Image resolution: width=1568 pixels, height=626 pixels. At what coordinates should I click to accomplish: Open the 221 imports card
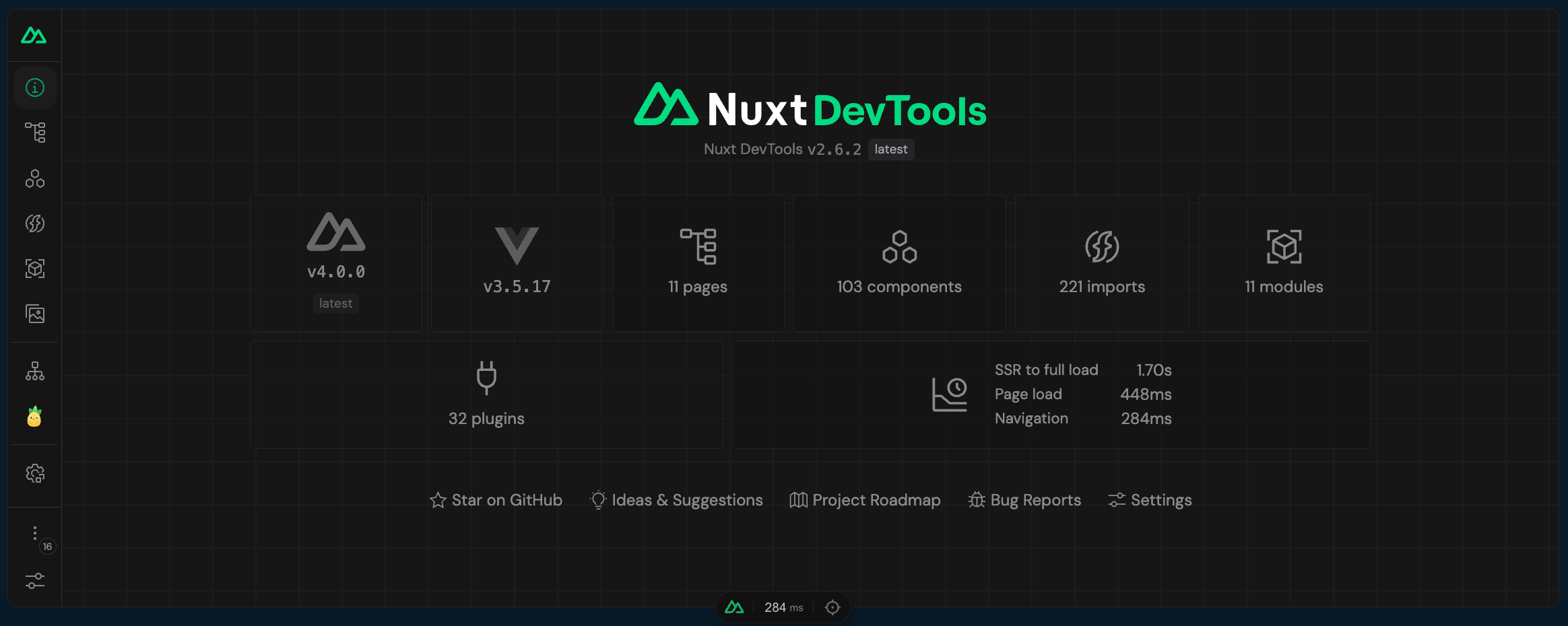[x=1102, y=263]
